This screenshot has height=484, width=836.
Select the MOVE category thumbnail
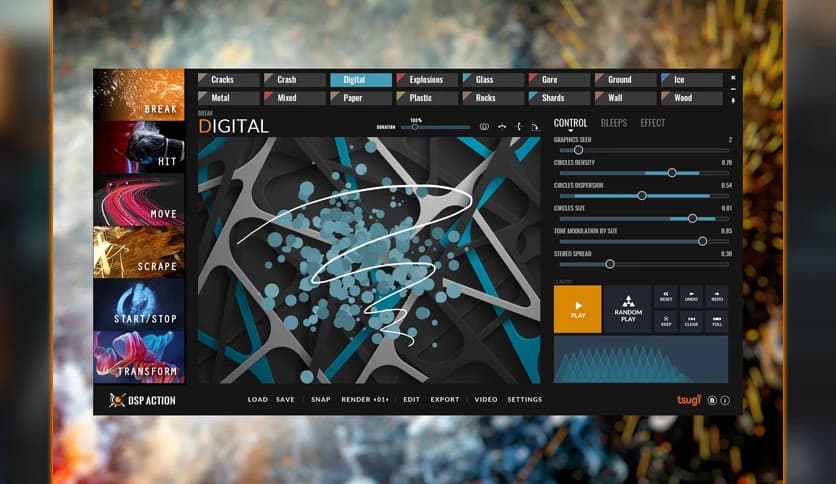click(x=139, y=199)
